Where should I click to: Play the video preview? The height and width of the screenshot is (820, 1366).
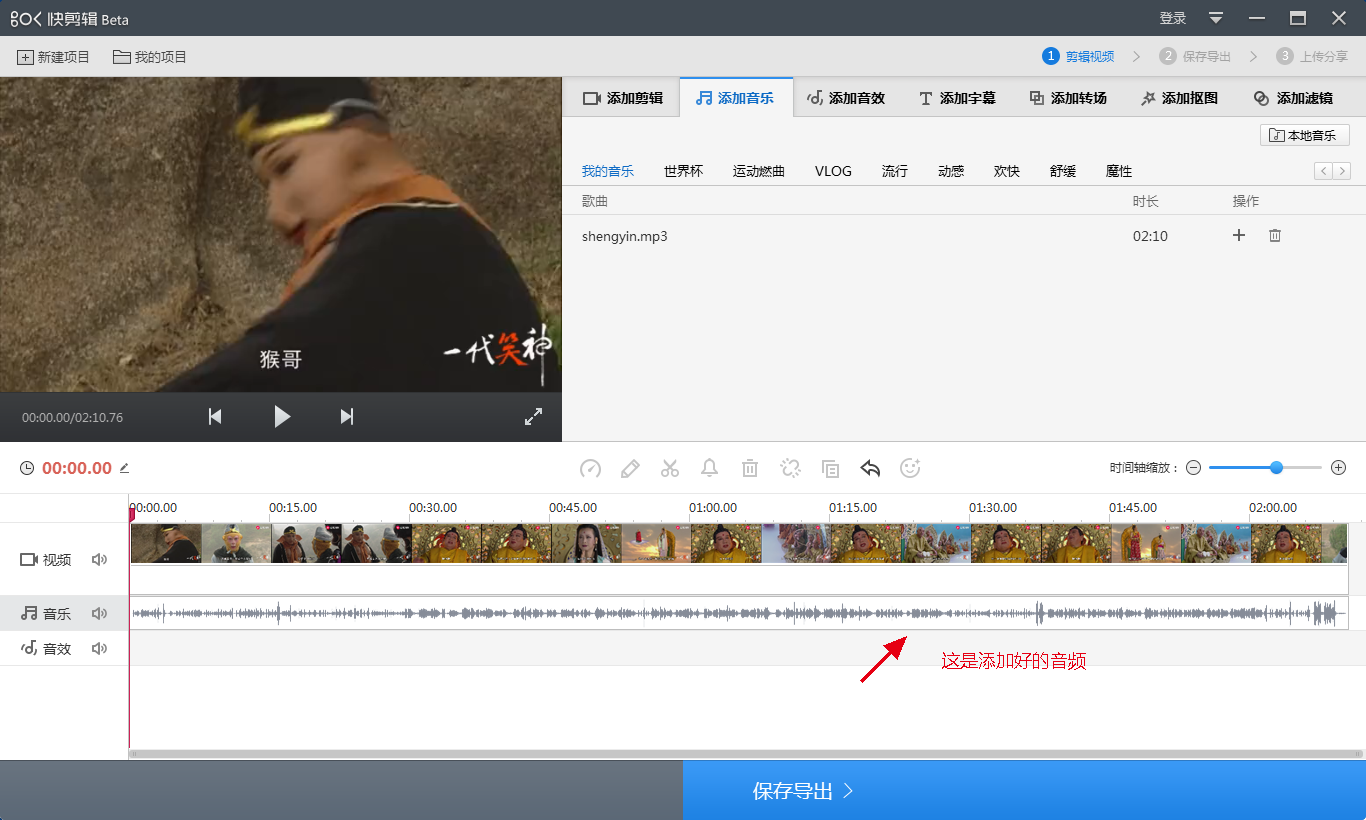click(282, 417)
